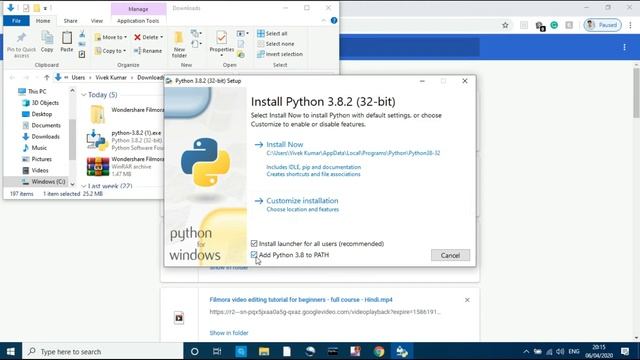Image resolution: width=640 pixels, height=360 pixels.
Task: Click Rename in Organize group
Action: tap(148, 51)
